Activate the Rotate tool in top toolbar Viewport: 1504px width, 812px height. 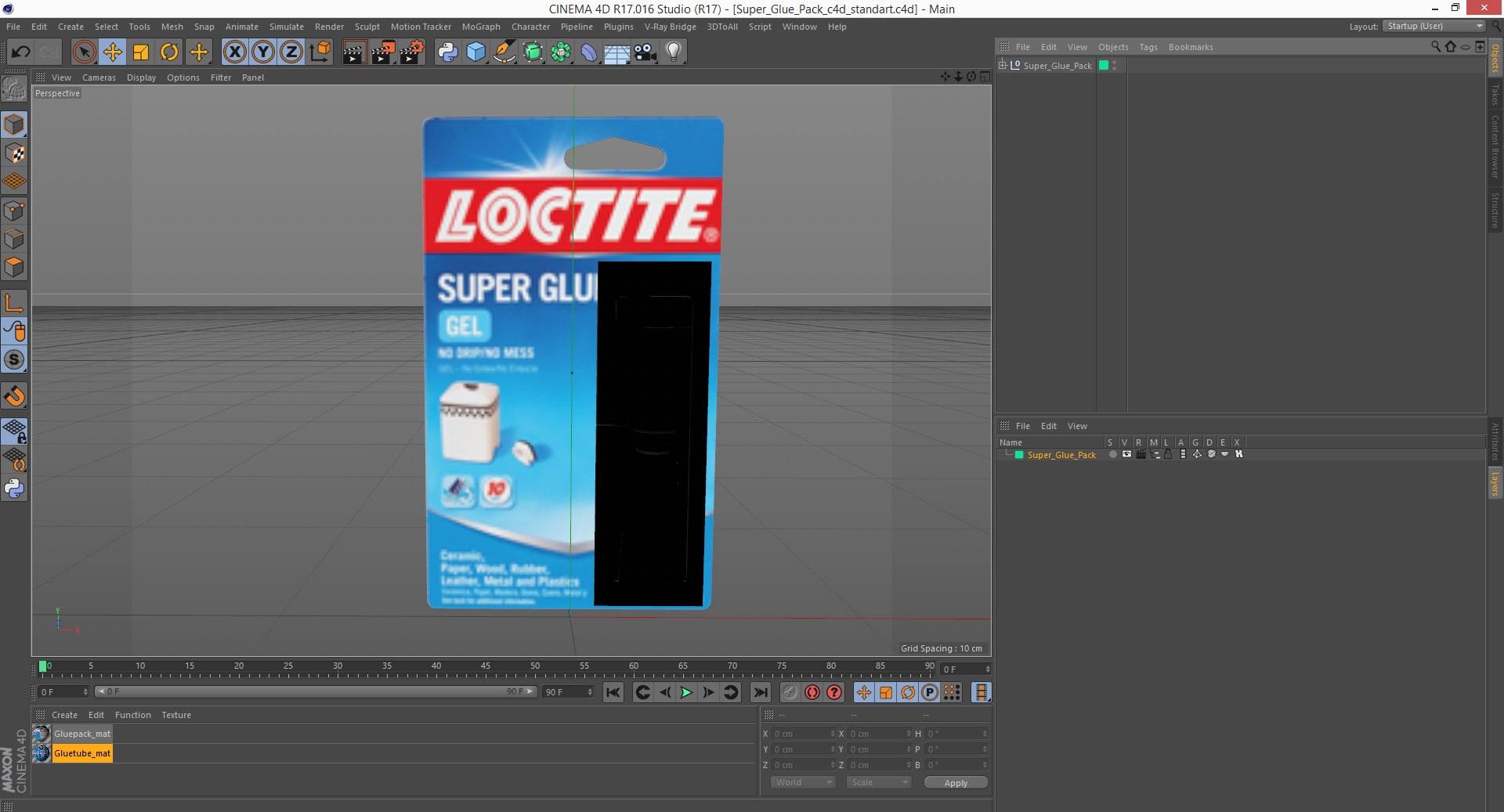pyautogui.click(x=169, y=52)
